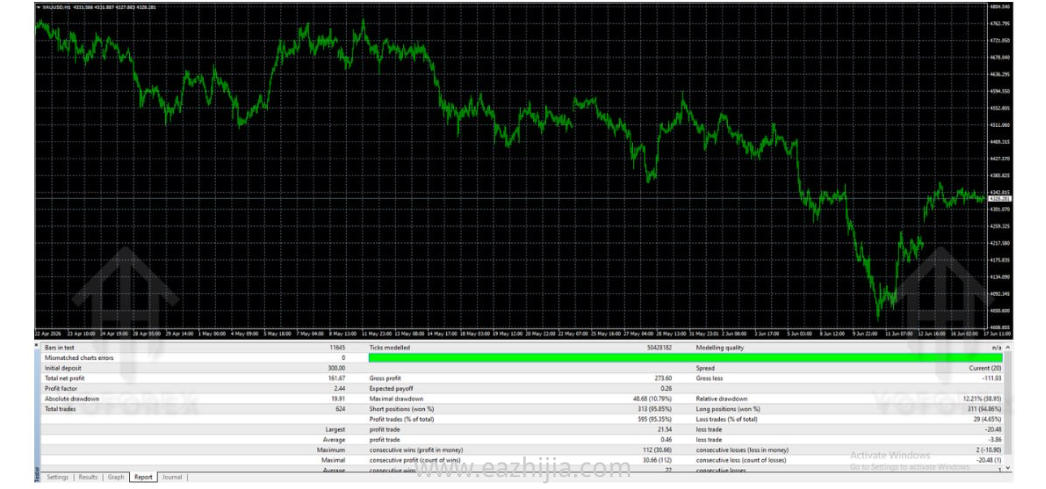Click the value '2 (-10.90)'
The width and height of the screenshot is (1046, 489).
(x=988, y=450)
